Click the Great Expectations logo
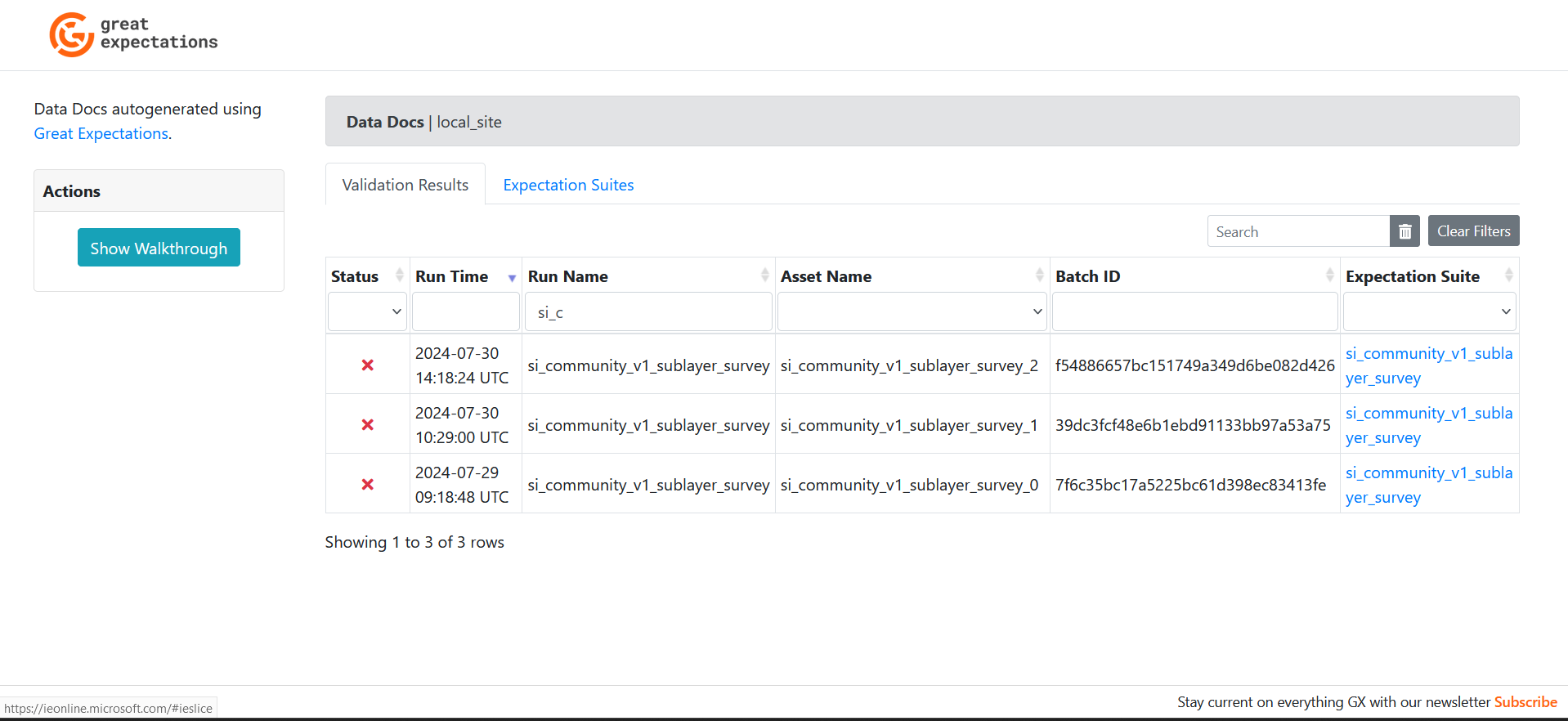This screenshot has height=721, width=1568. 133,34
